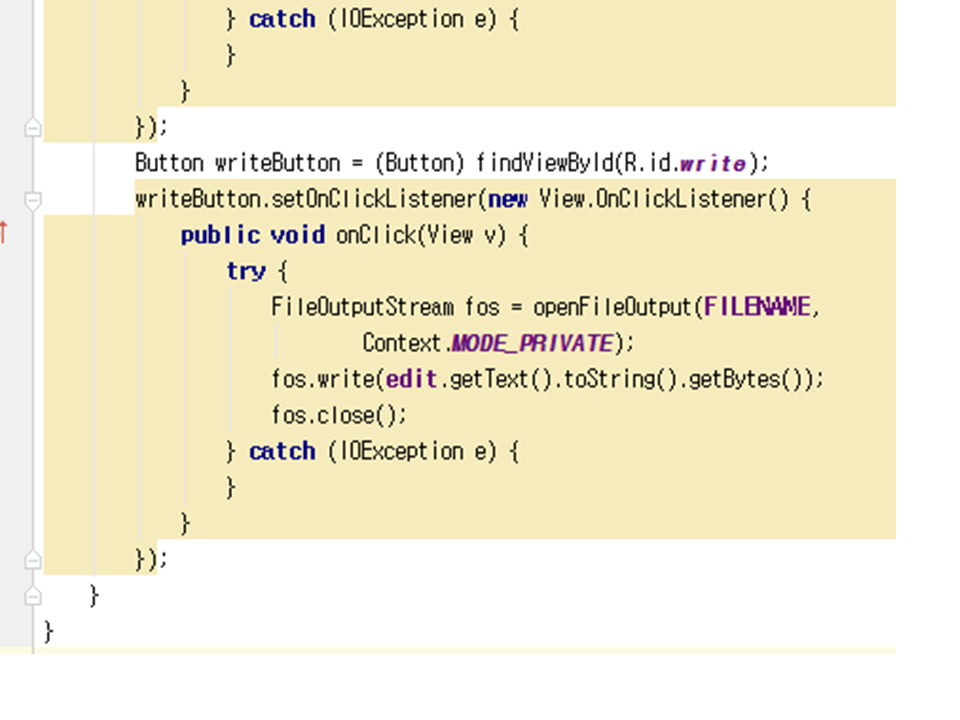Place cursor on FILENAME constant
The height and width of the screenshot is (720, 960).
757,307
